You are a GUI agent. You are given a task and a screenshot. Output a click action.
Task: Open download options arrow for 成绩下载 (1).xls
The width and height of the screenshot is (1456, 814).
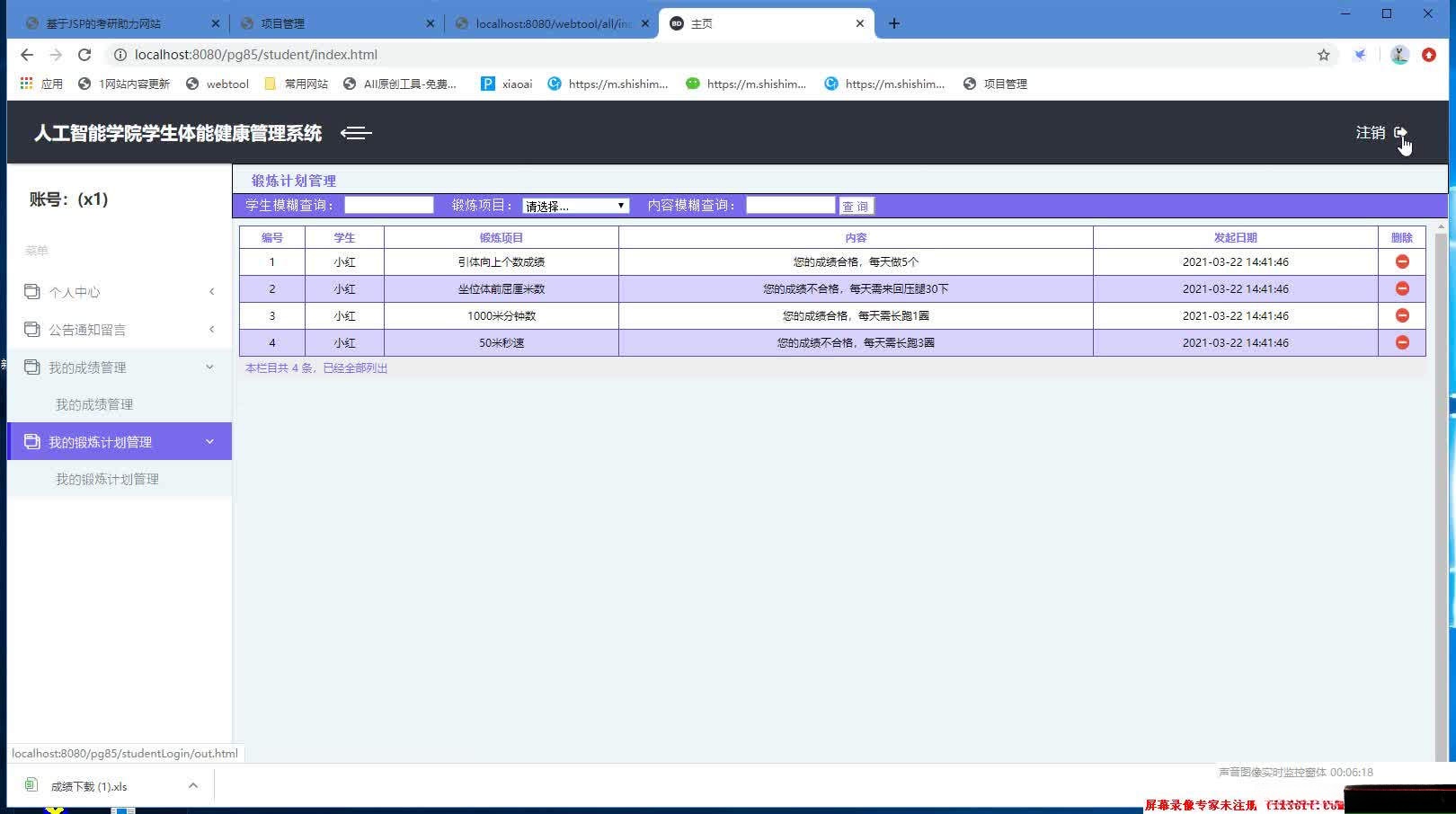click(x=192, y=785)
